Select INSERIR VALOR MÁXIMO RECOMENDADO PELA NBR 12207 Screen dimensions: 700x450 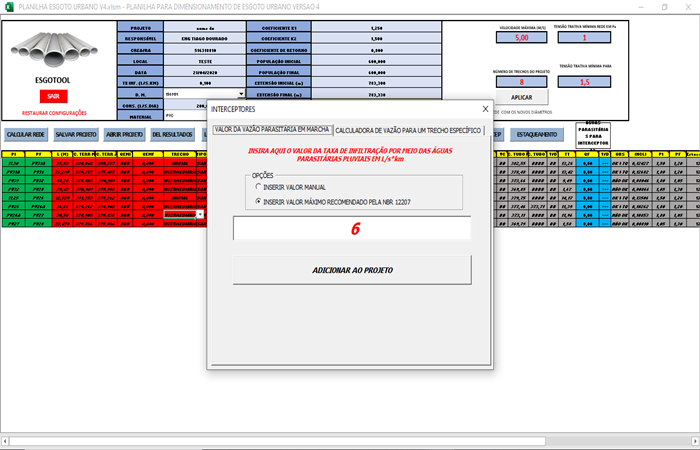pos(259,201)
